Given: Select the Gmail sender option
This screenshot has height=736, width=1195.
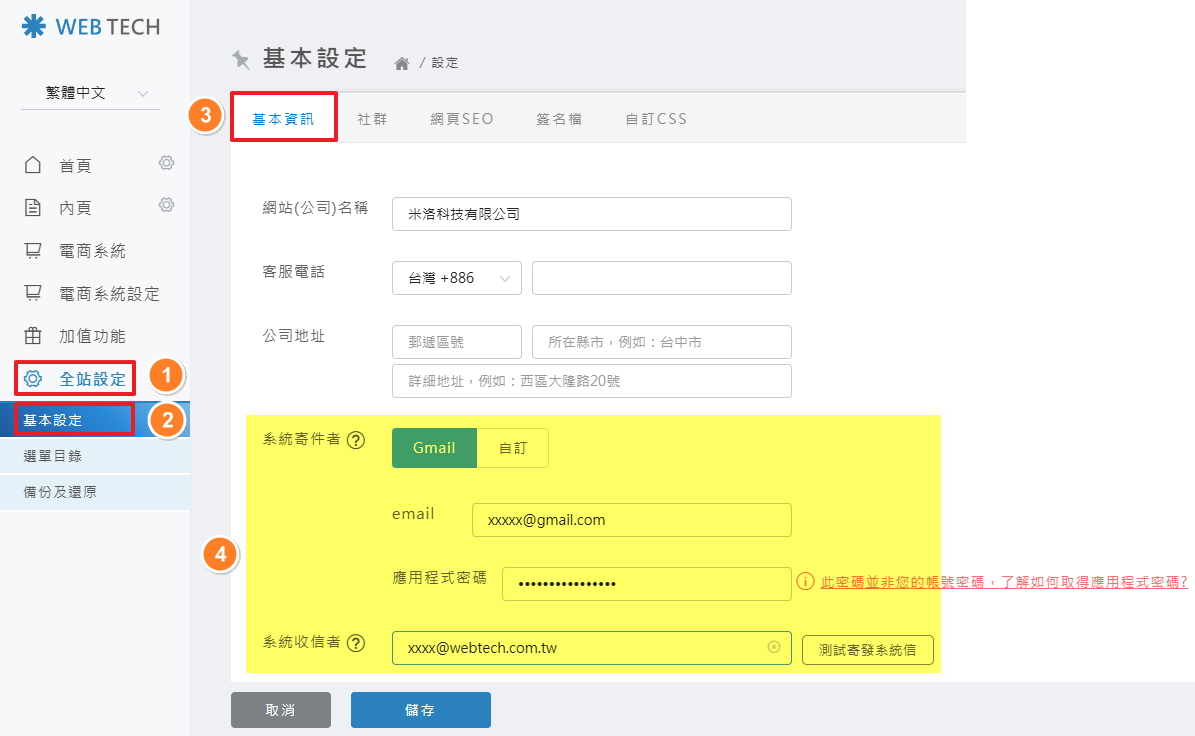Looking at the screenshot, I should pos(434,448).
